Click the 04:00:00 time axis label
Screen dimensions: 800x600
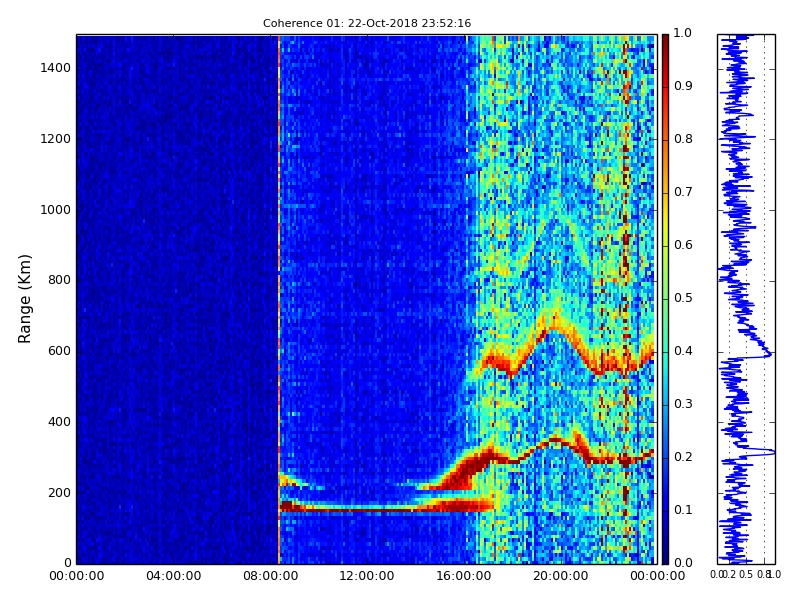point(173,576)
